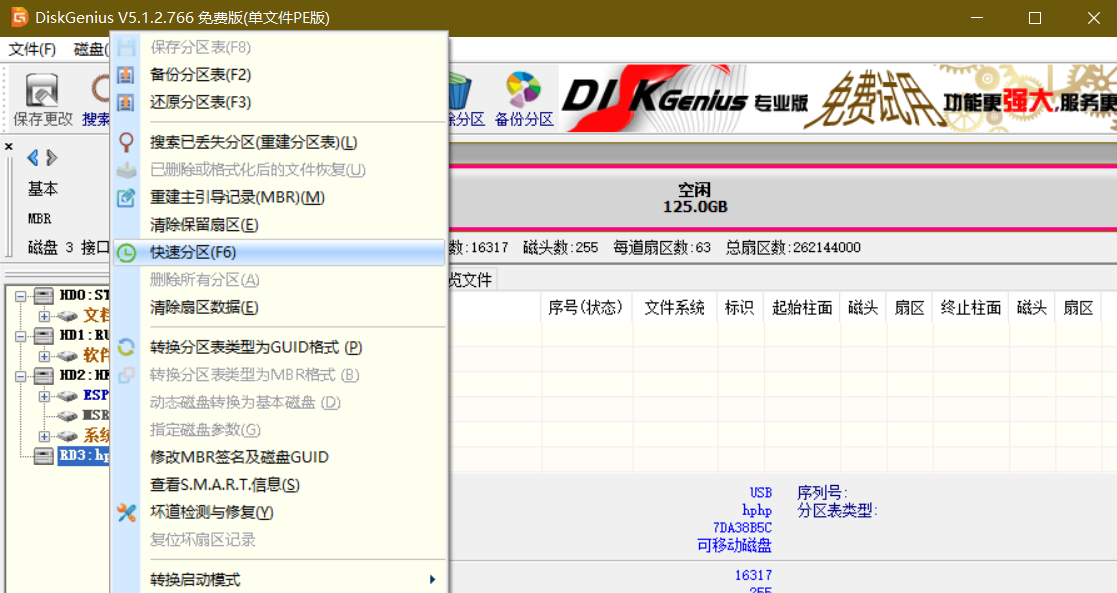This screenshot has width=1117, height=593.
Task: Click the 坏道检测与修复 wrench icon
Action: click(126, 512)
